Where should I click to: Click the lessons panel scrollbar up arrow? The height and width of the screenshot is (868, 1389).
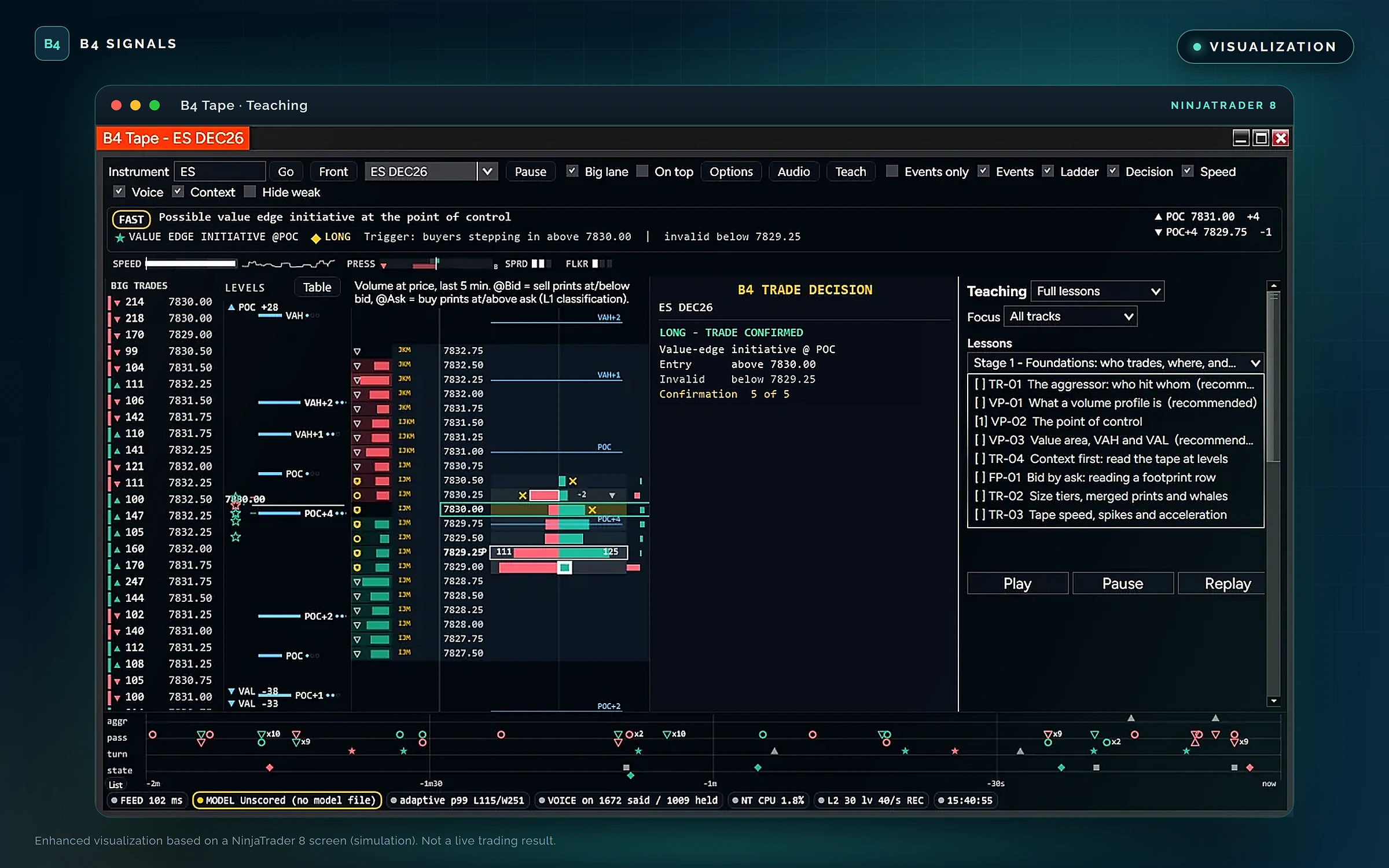(x=1273, y=286)
